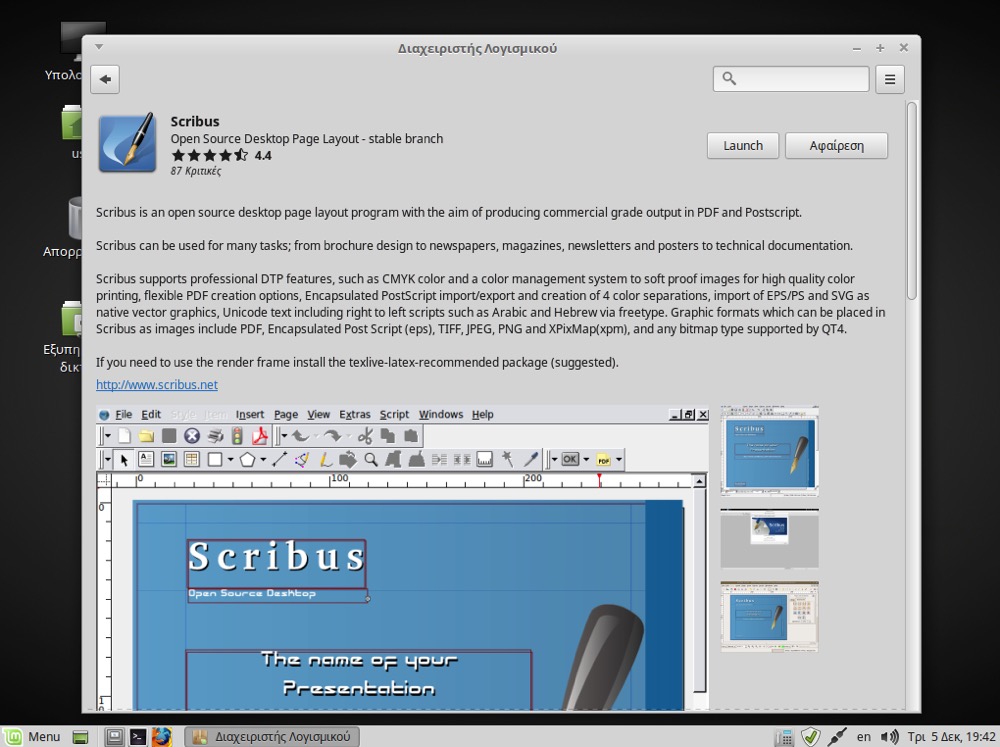The width and height of the screenshot is (1000, 747).
Task: Launch the Scribus application
Action: pyautogui.click(x=743, y=145)
